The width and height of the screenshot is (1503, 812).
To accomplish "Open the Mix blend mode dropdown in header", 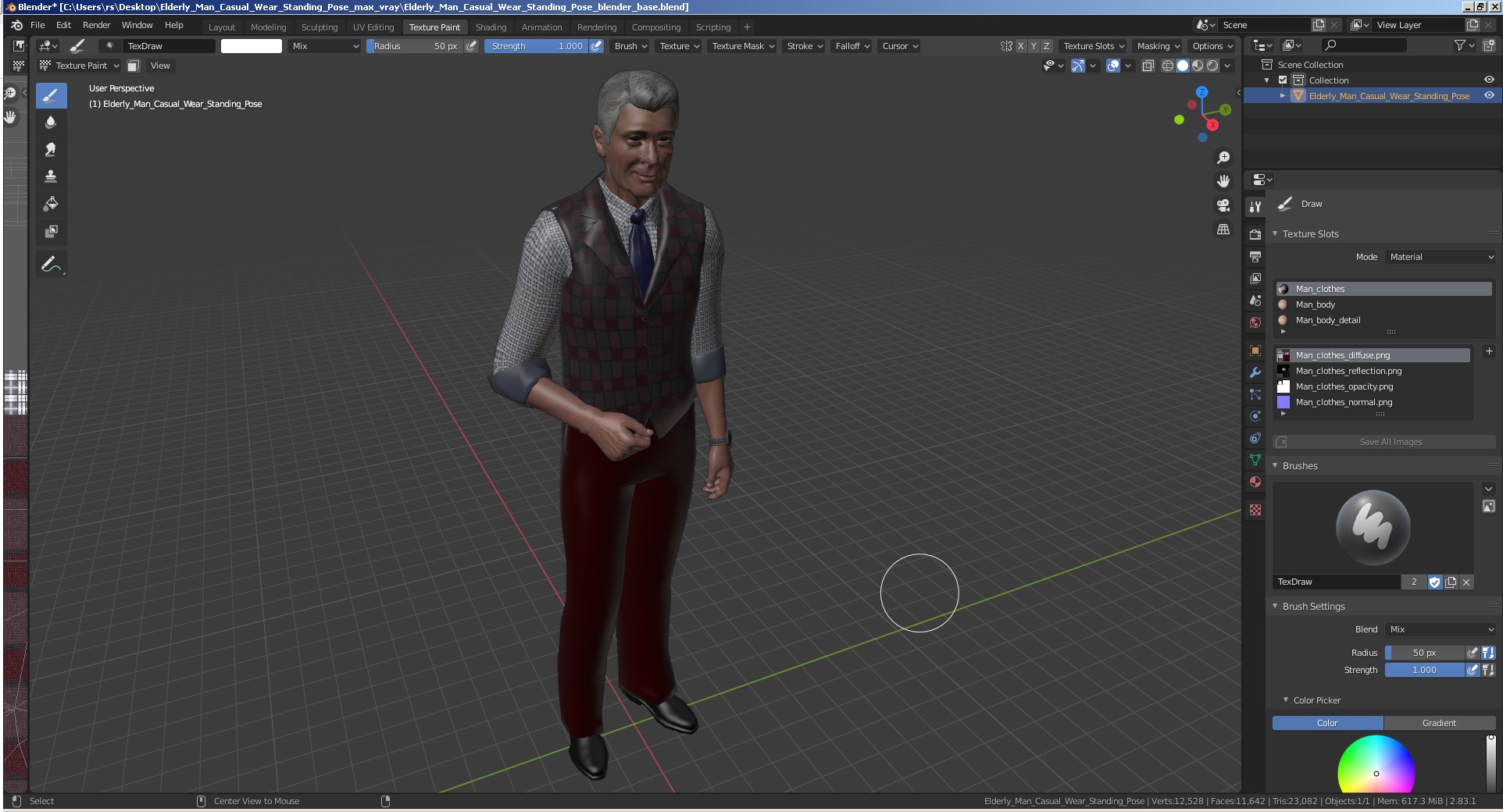I will (x=324, y=46).
